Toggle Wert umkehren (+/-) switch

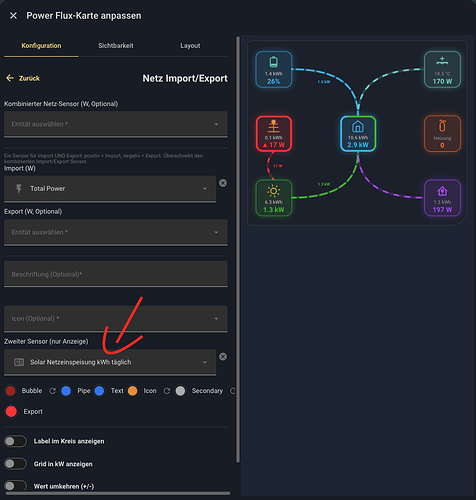(x=15, y=486)
